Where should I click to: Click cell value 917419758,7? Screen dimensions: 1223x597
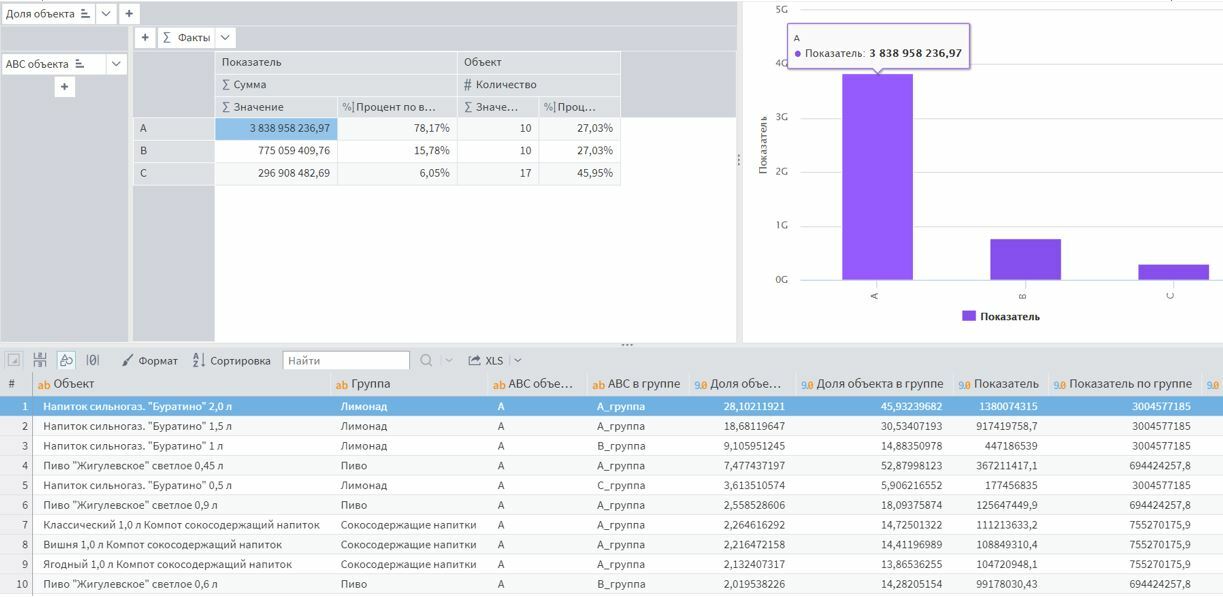1003,426
